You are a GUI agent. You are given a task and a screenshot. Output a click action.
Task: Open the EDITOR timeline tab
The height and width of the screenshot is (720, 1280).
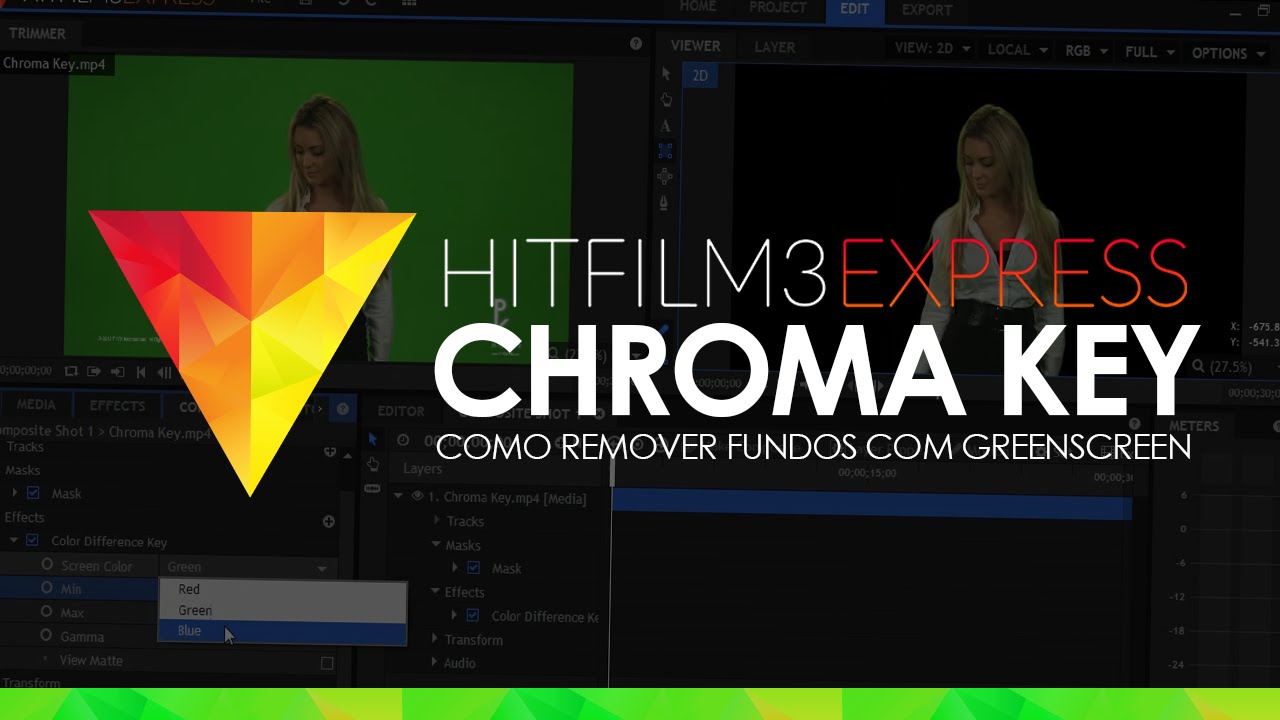[x=401, y=411]
